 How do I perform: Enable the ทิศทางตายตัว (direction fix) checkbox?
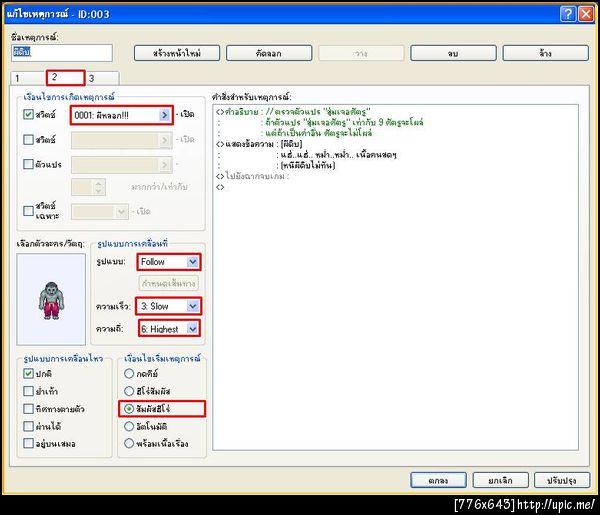[28, 408]
